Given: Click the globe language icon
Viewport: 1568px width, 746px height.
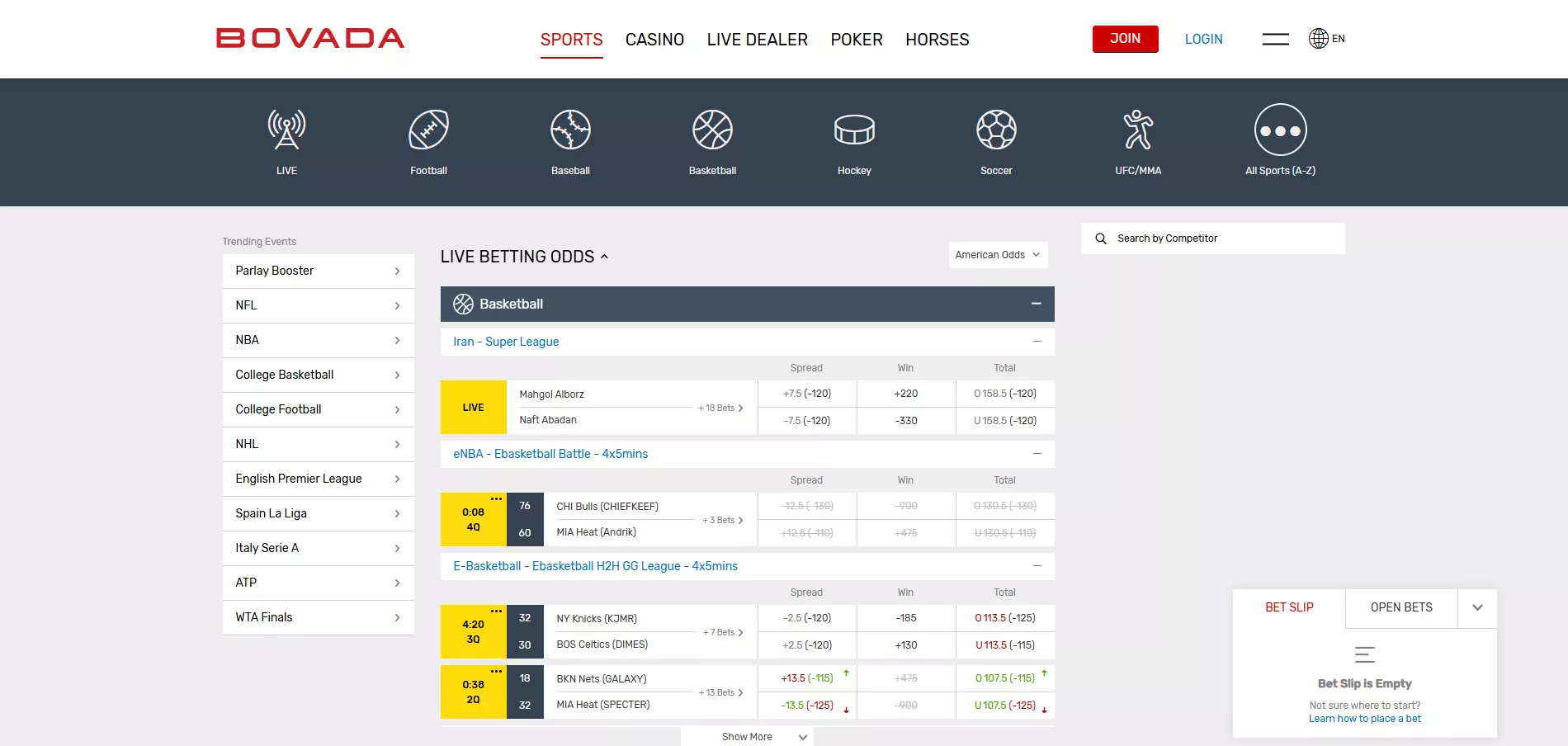Looking at the screenshot, I should pyautogui.click(x=1318, y=39).
